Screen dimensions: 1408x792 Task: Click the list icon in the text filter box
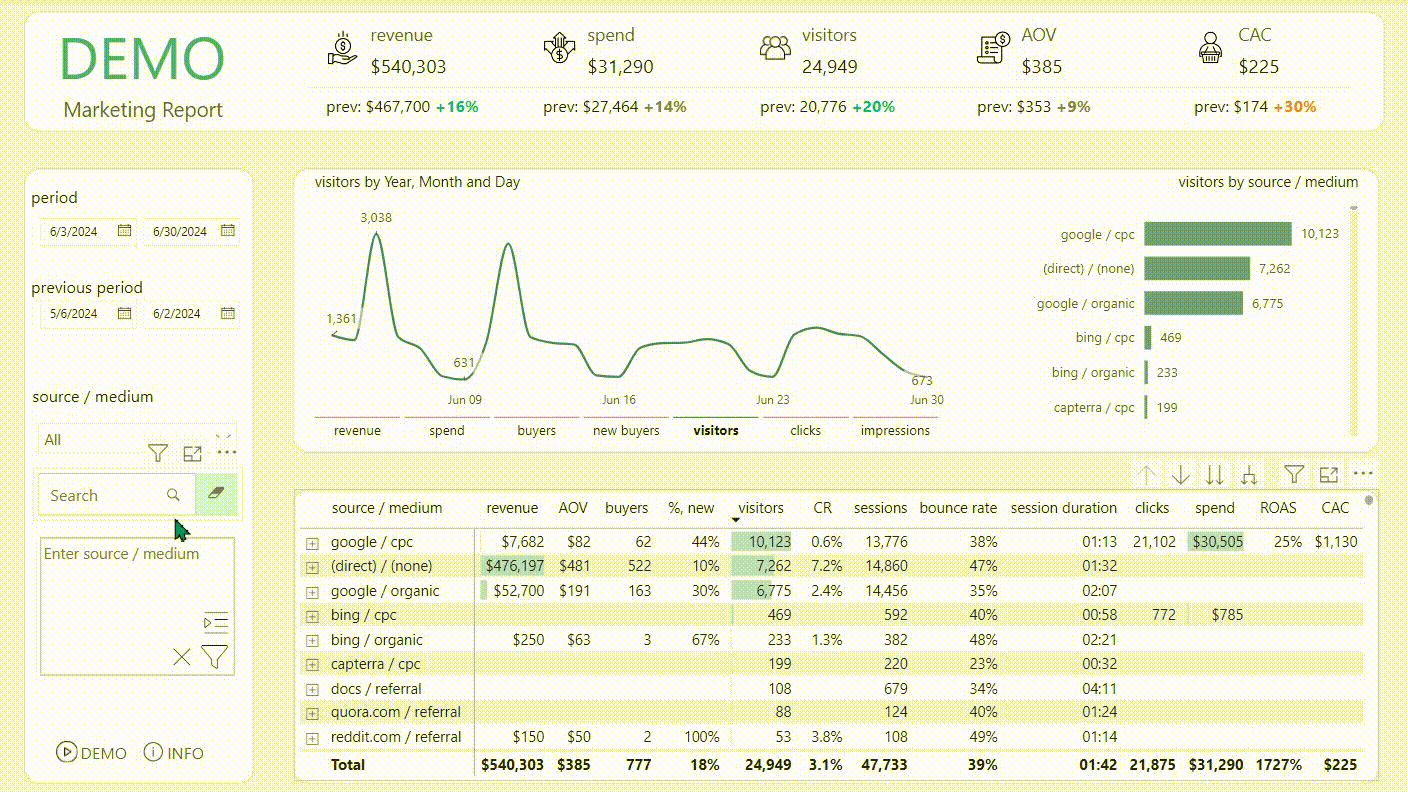pos(216,622)
